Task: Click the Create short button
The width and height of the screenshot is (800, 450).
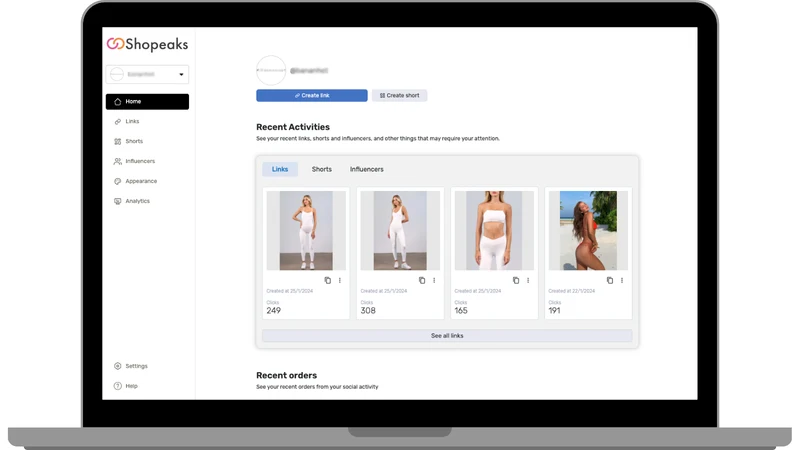Action: pyautogui.click(x=399, y=95)
